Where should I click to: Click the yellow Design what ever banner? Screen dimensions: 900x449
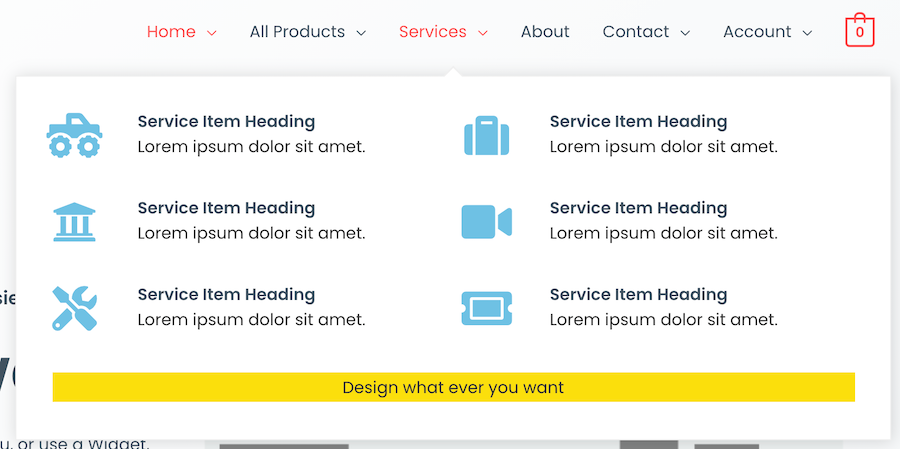click(453, 387)
